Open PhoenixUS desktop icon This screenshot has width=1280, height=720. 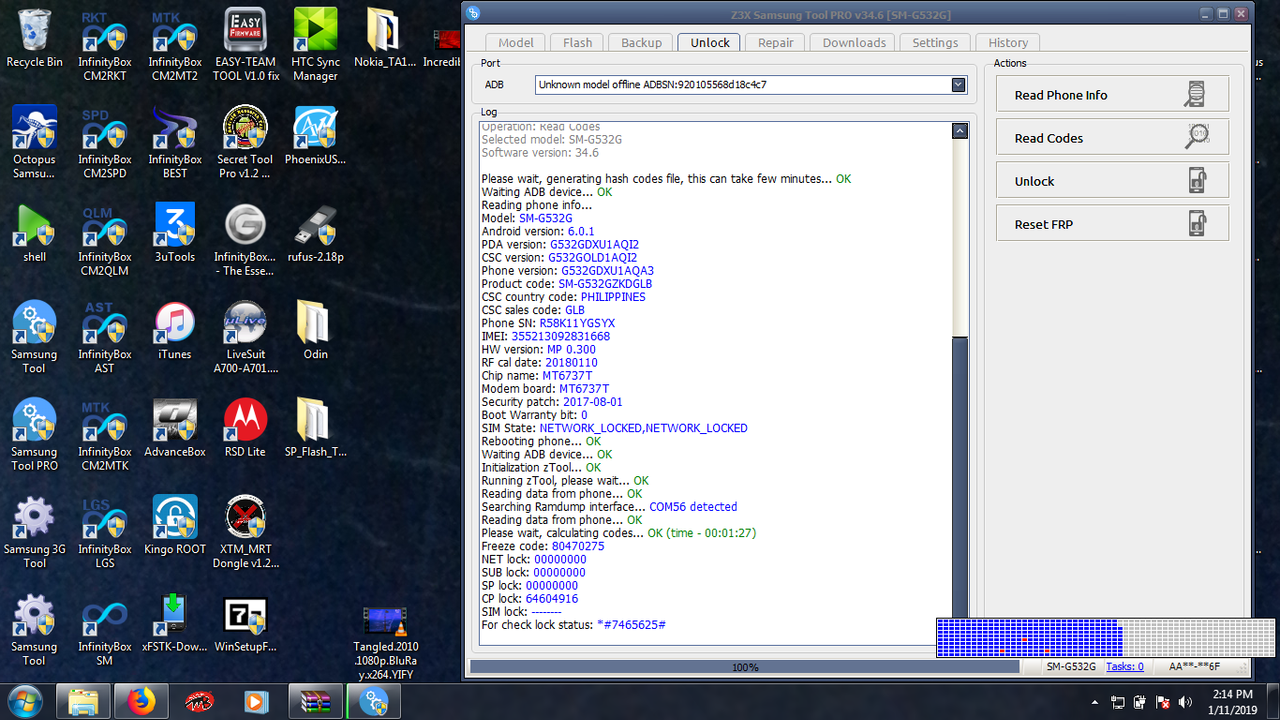click(315, 136)
